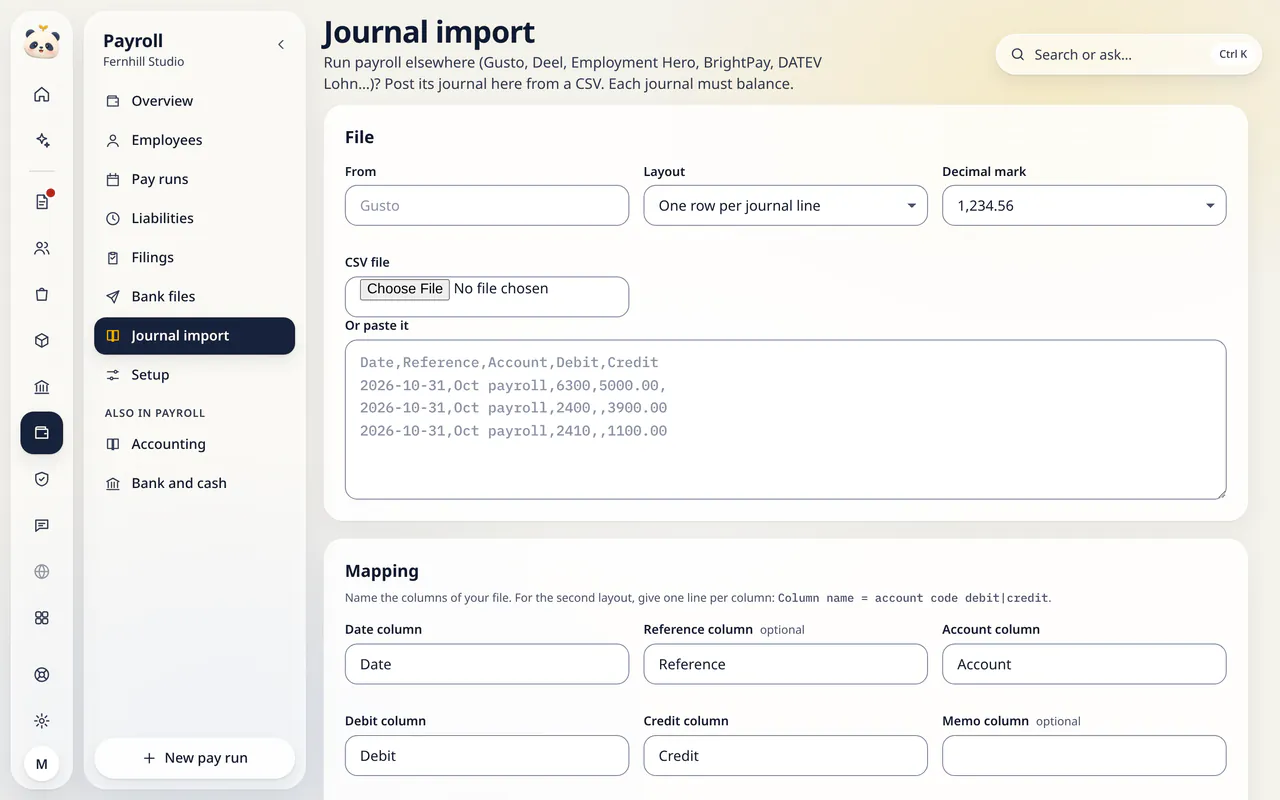Screen dimensions: 1280x800
Task: Click the Memo column field
Action: [1084, 756]
